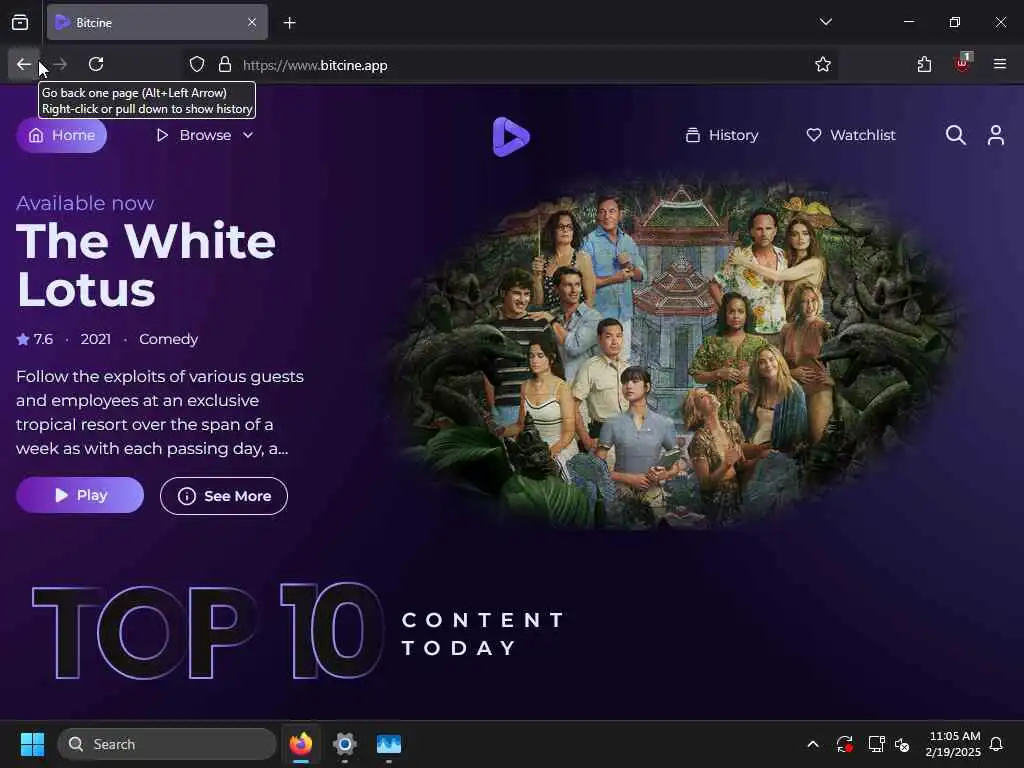Go to Home on Bitcine
The width and height of the screenshot is (1024, 768).
(61, 135)
